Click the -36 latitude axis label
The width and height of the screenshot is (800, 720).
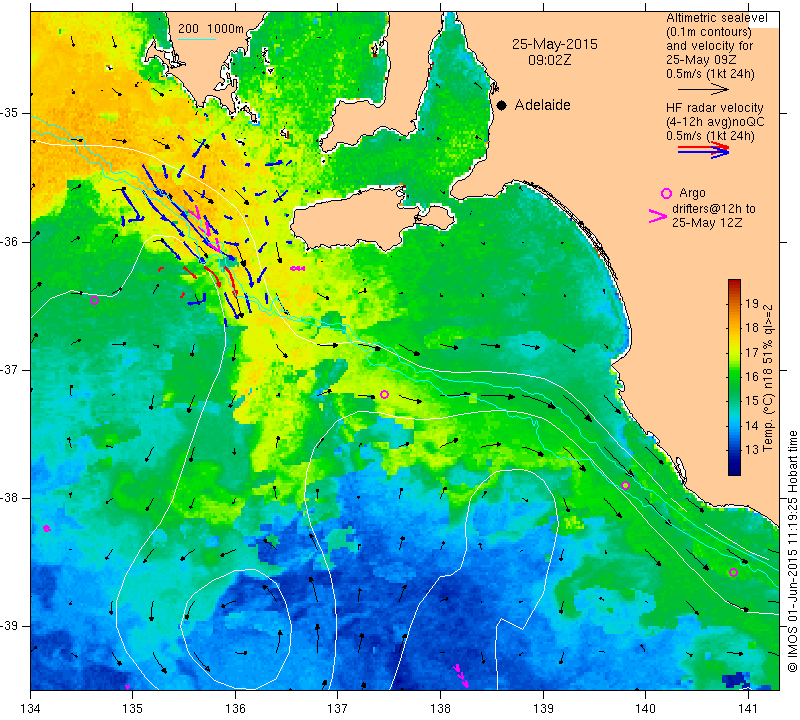tap(9, 241)
